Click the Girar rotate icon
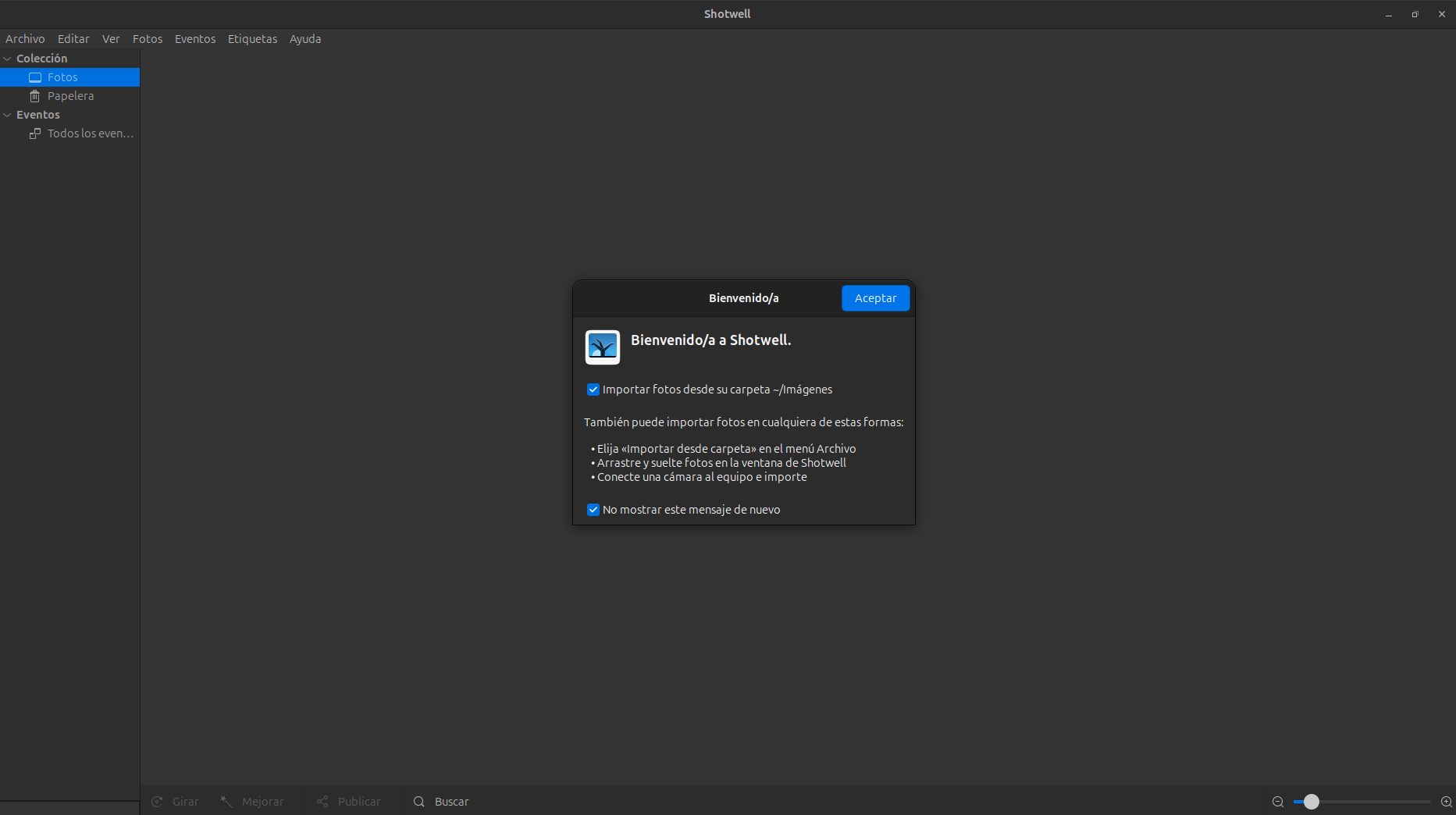 click(x=157, y=802)
